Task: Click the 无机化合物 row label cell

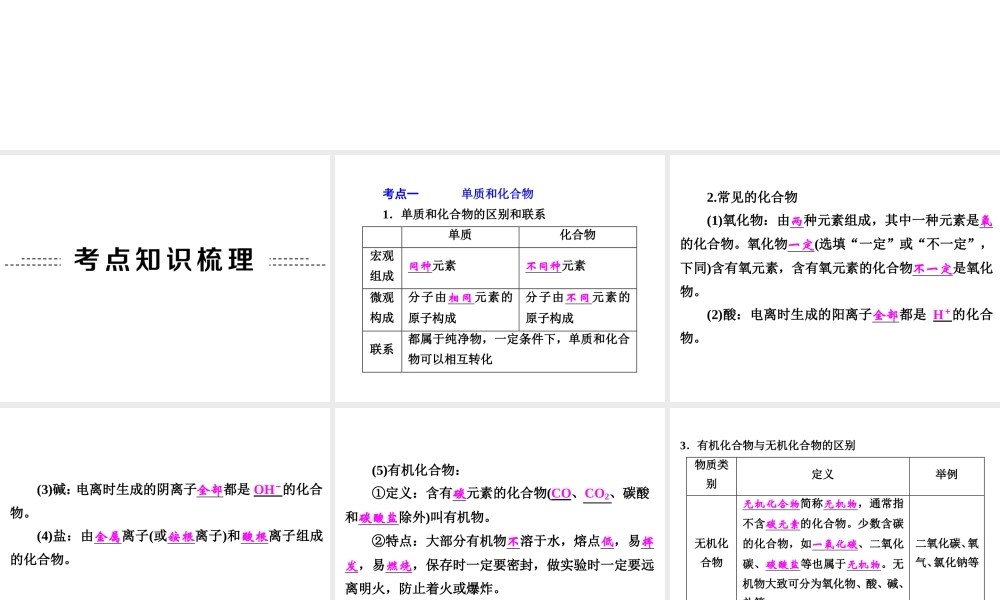Action: click(711, 548)
